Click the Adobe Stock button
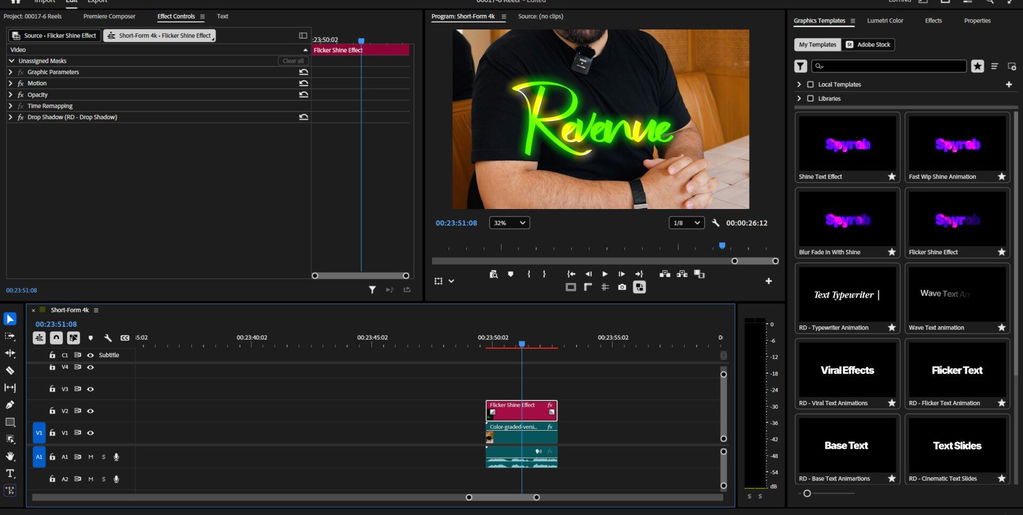The width and height of the screenshot is (1023, 515). 868,45
